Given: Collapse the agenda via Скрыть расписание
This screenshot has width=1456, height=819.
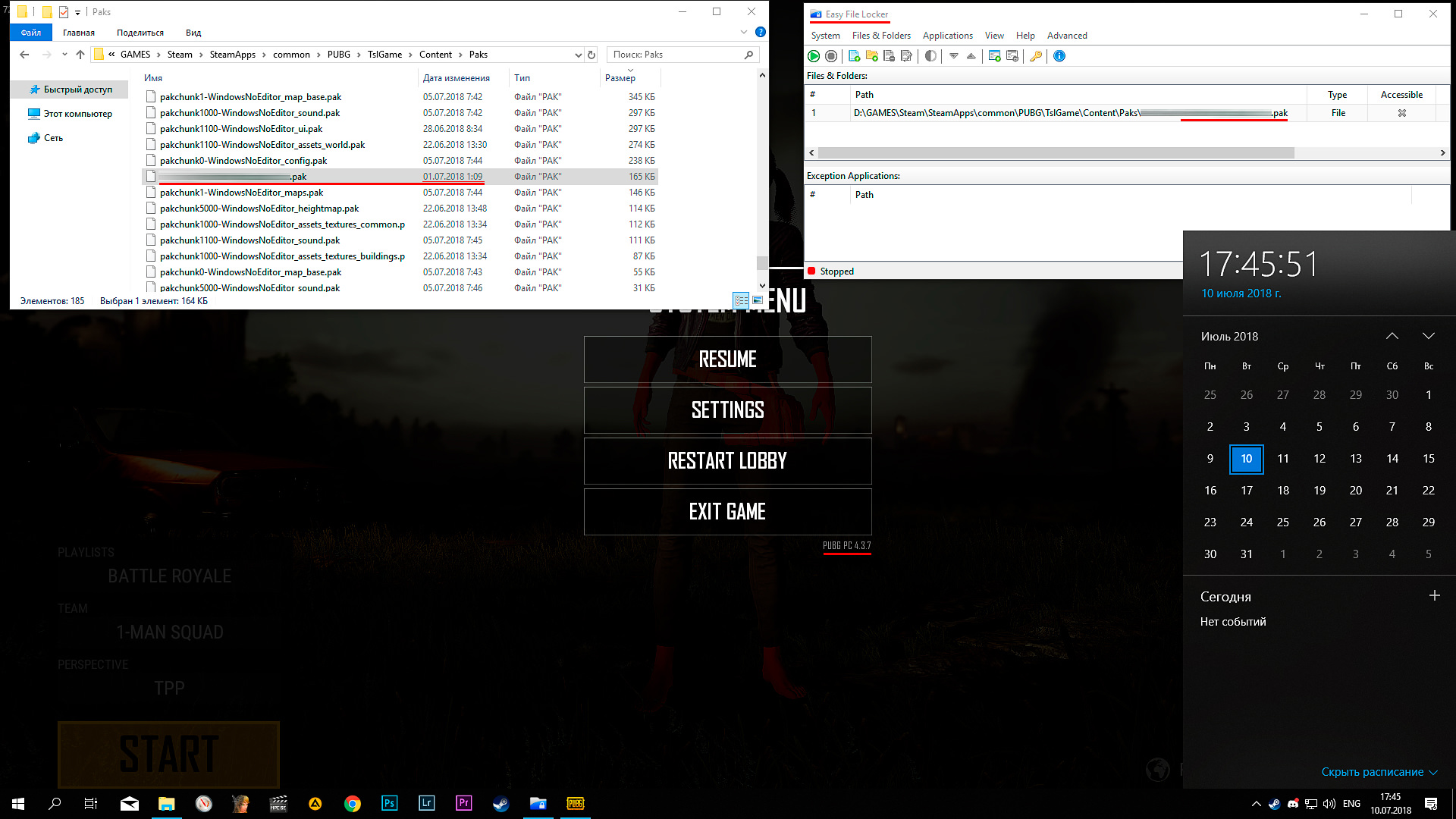Looking at the screenshot, I should pos(1379,772).
